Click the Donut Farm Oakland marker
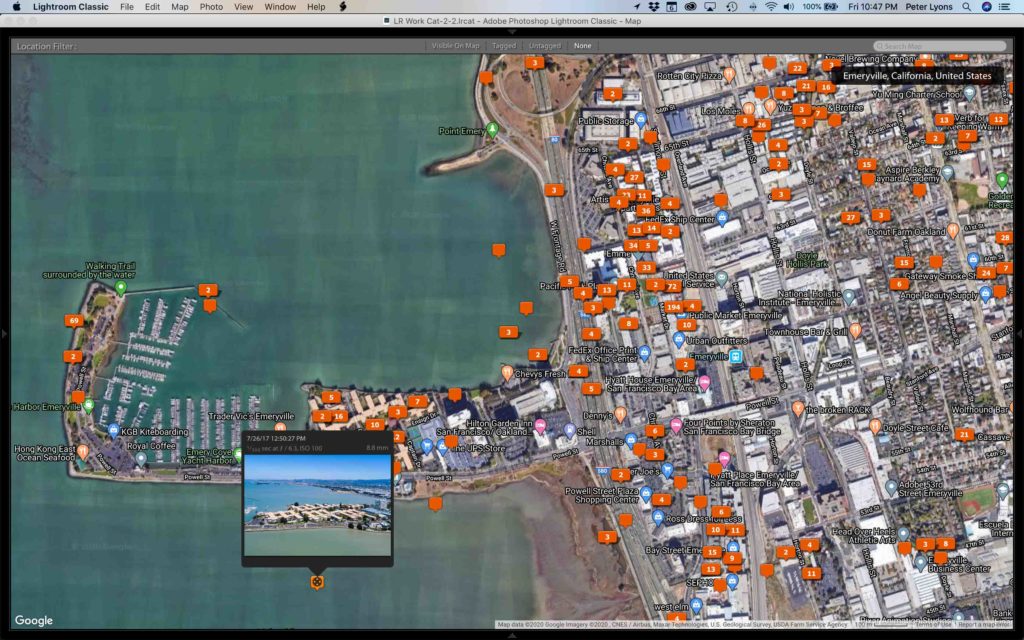1024x640 pixels. (x=953, y=230)
